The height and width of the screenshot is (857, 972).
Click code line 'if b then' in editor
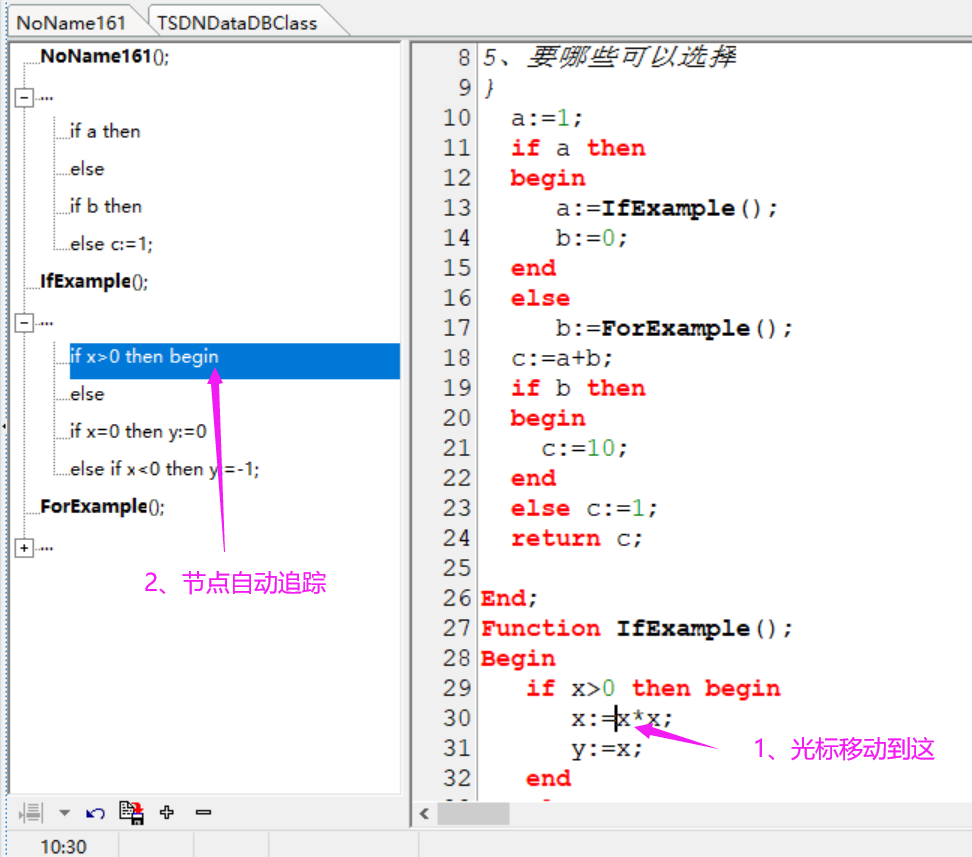point(578,388)
